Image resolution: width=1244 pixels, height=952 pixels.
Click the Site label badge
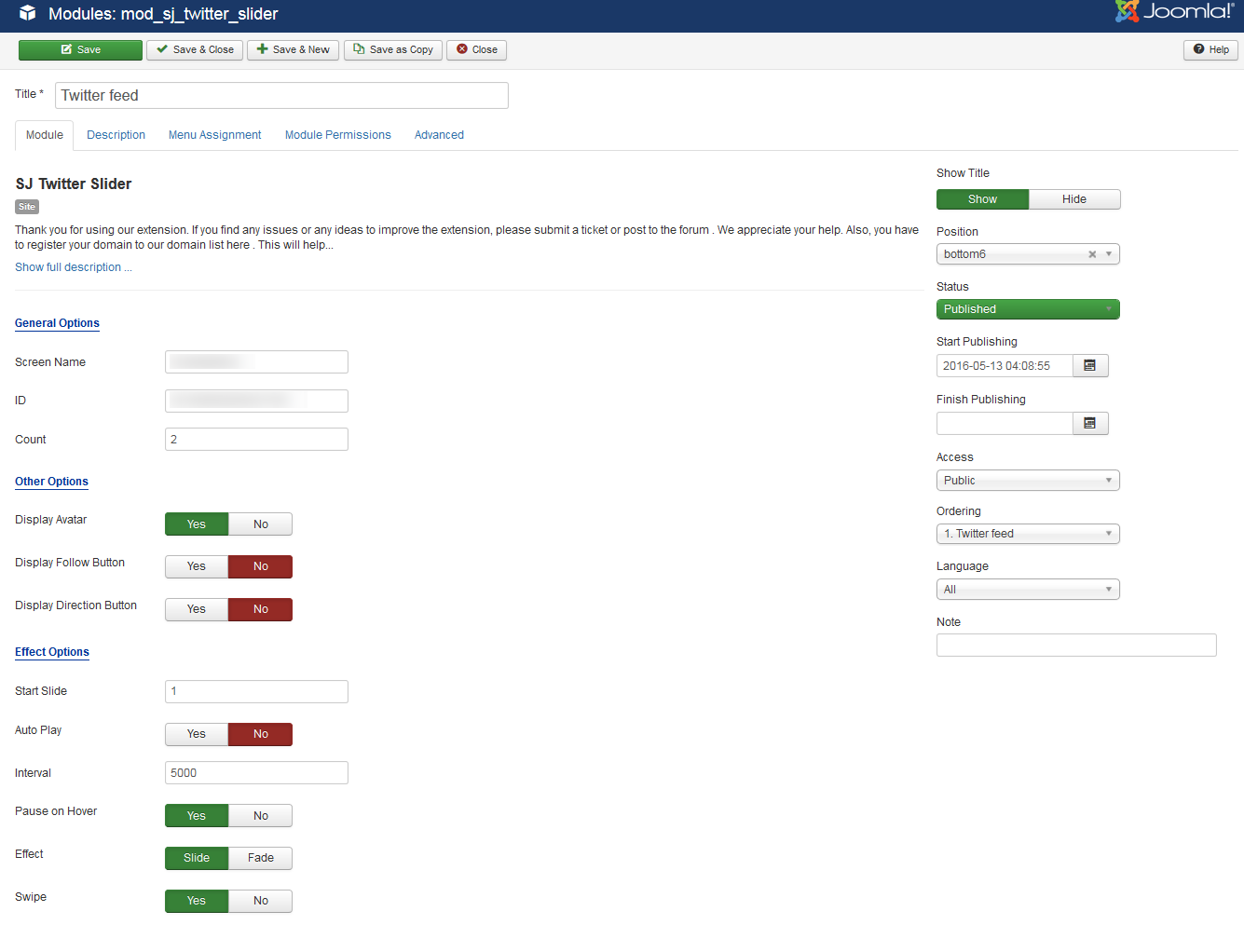coord(27,207)
